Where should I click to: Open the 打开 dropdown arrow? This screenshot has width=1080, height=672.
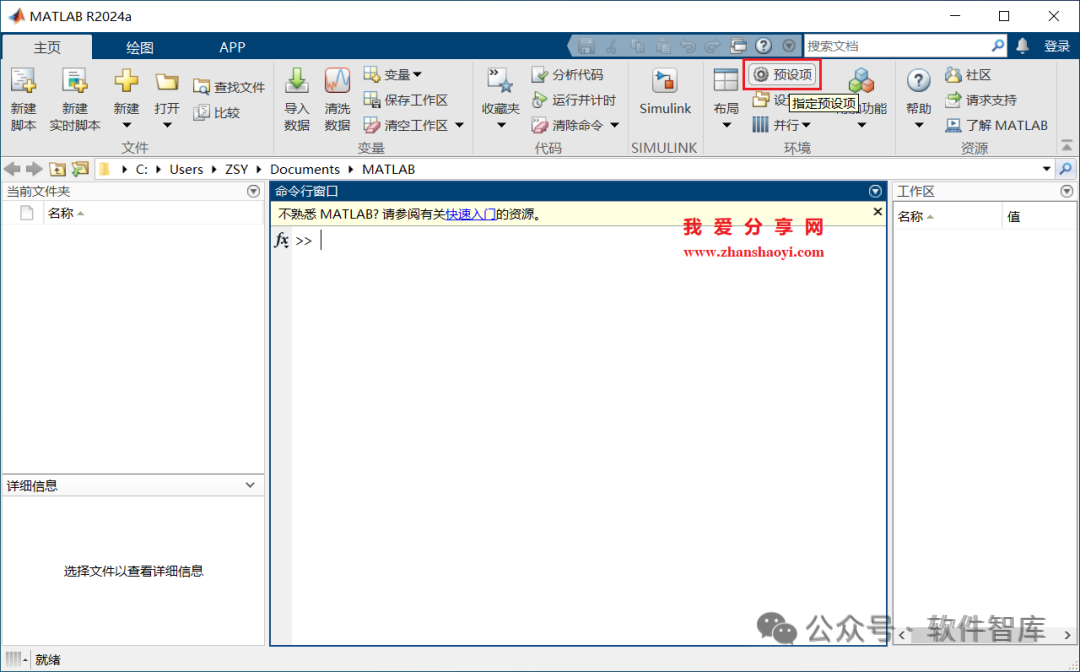[167, 125]
